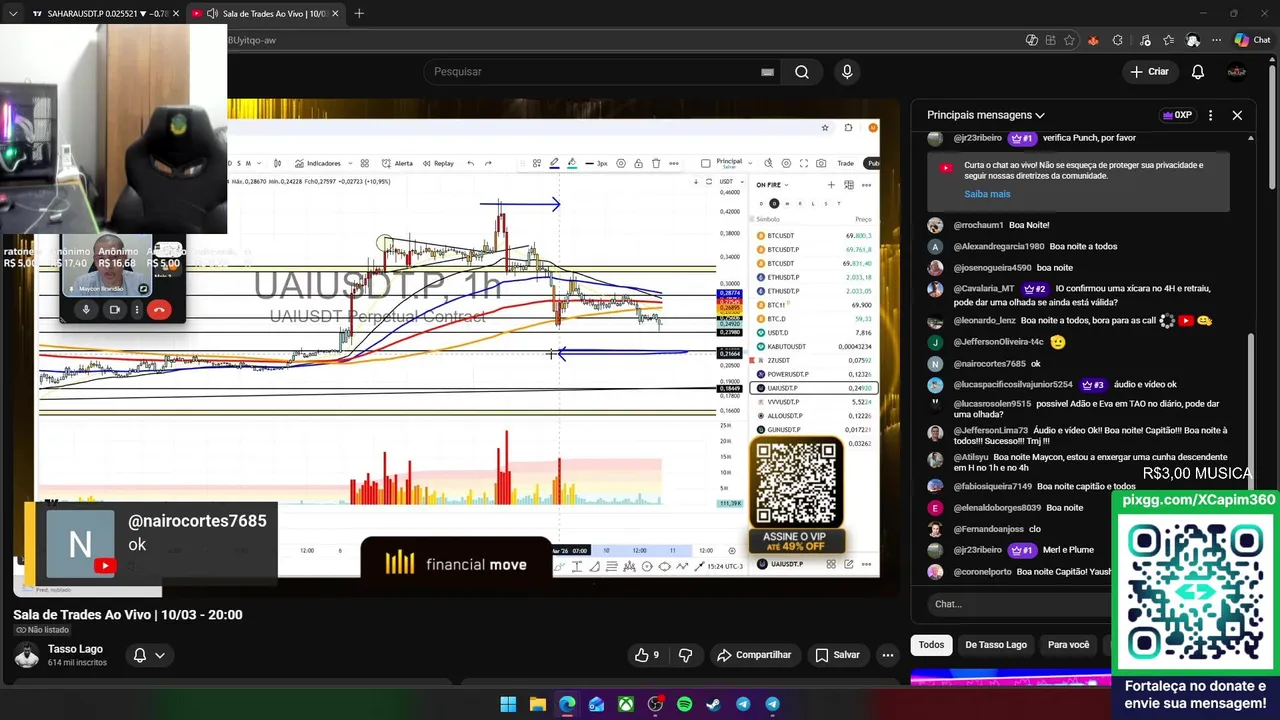Save the video with Salvar
The height and width of the screenshot is (720, 1280).
pyautogui.click(x=837, y=655)
